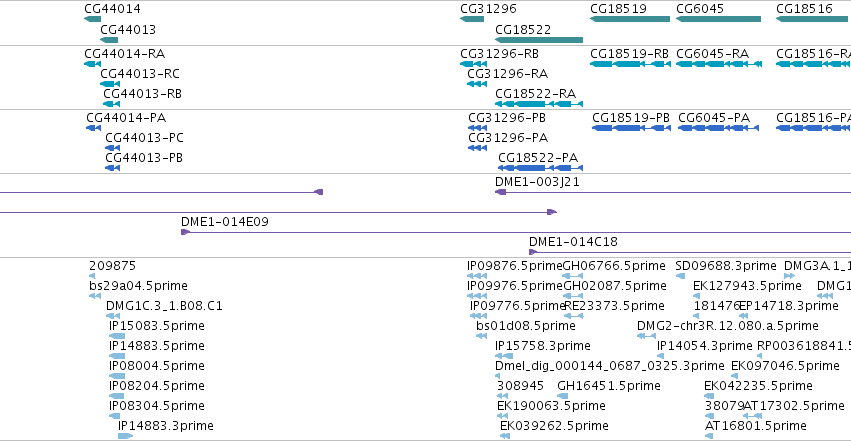Select the IP14883.3prime EST
The height and width of the screenshot is (441, 851).
pyautogui.click(x=125, y=436)
